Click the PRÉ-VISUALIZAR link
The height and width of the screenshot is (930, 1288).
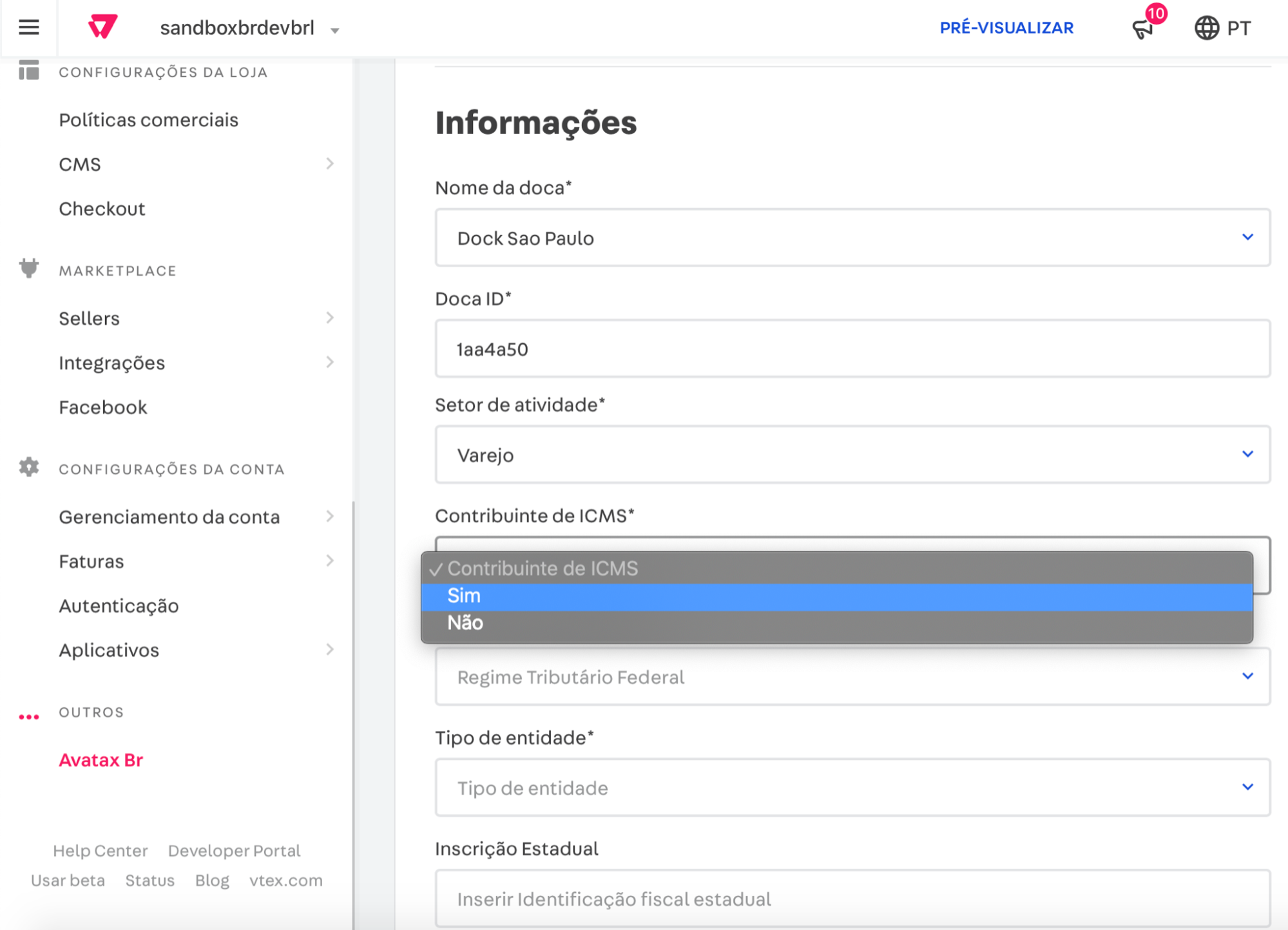pyautogui.click(x=1006, y=28)
